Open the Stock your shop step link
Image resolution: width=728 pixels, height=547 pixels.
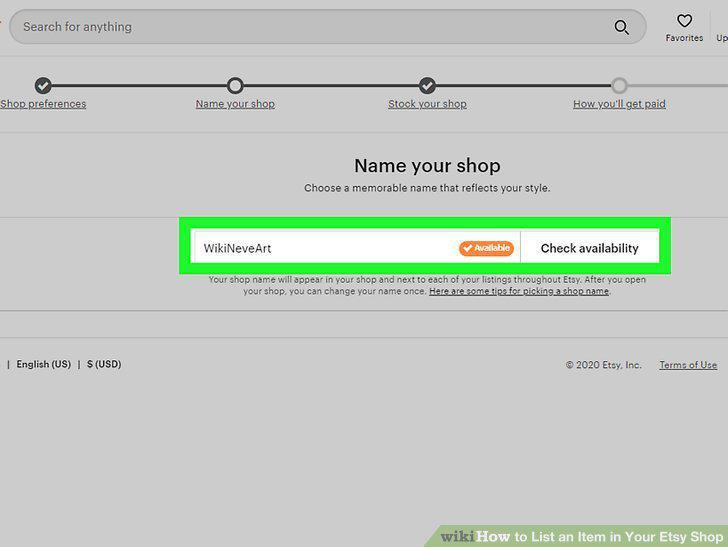(x=427, y=104)
